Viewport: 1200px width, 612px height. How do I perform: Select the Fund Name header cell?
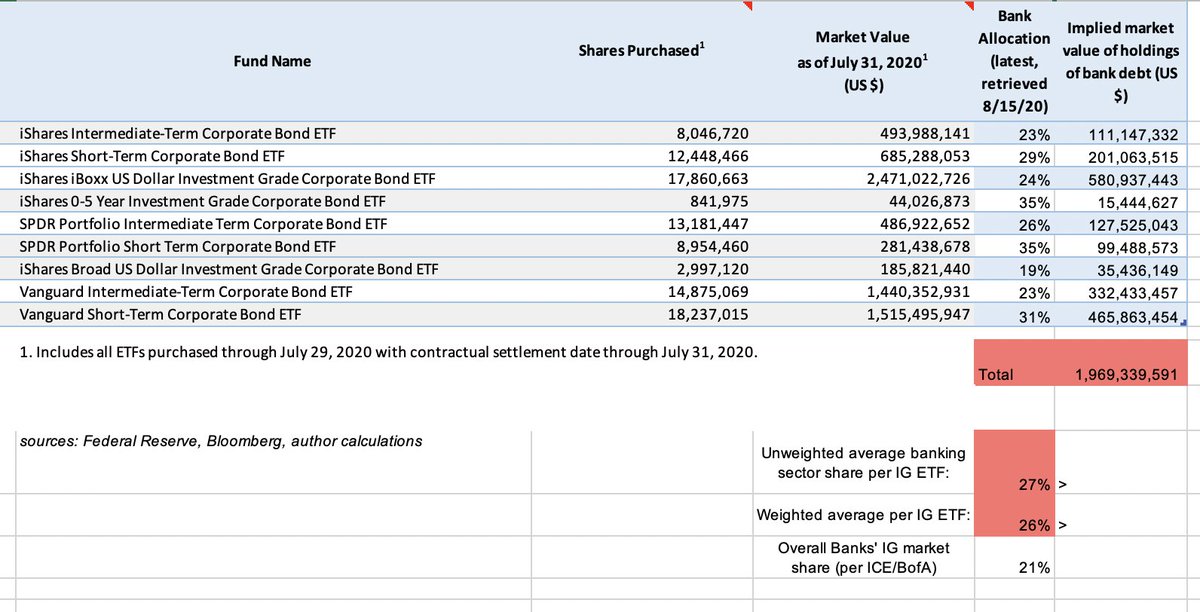coord(272,61)
